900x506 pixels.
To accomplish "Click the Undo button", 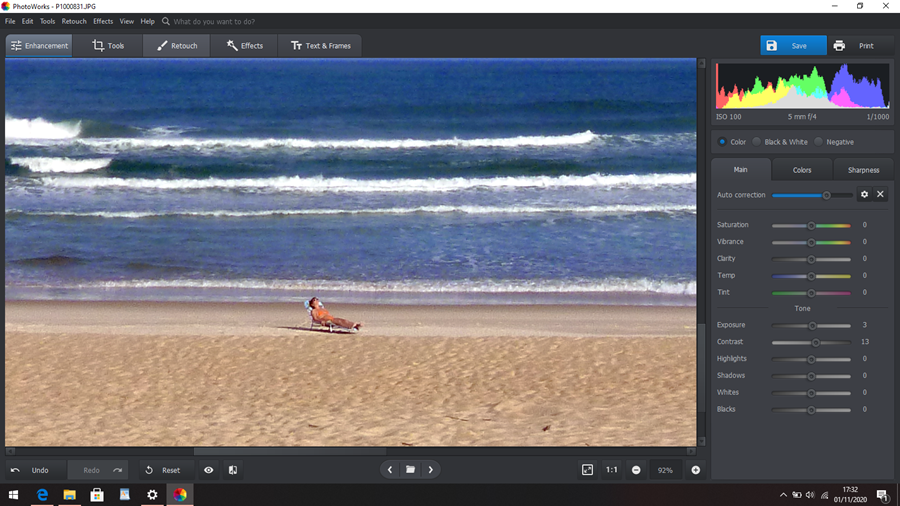I will pyautogui.click(x=36, y=470).
